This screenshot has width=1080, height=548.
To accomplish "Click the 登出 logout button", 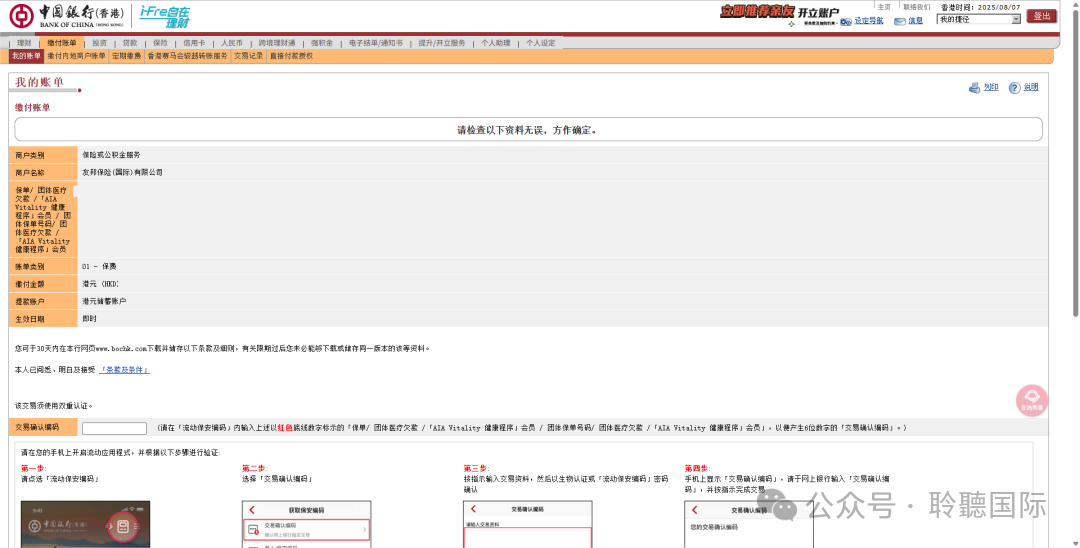I will (1042, 16).
